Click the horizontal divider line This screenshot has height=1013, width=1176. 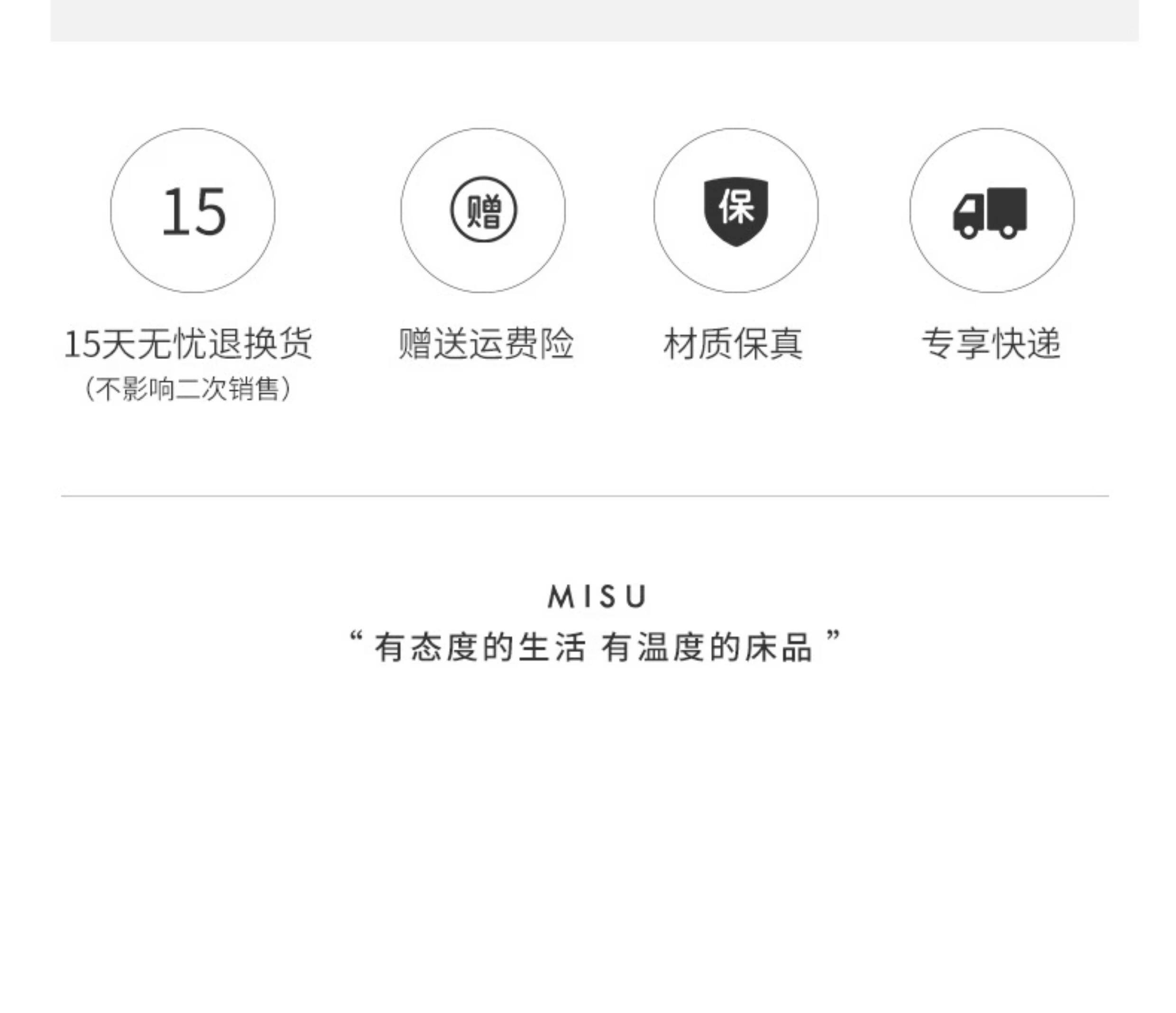(x=585, y=496)
